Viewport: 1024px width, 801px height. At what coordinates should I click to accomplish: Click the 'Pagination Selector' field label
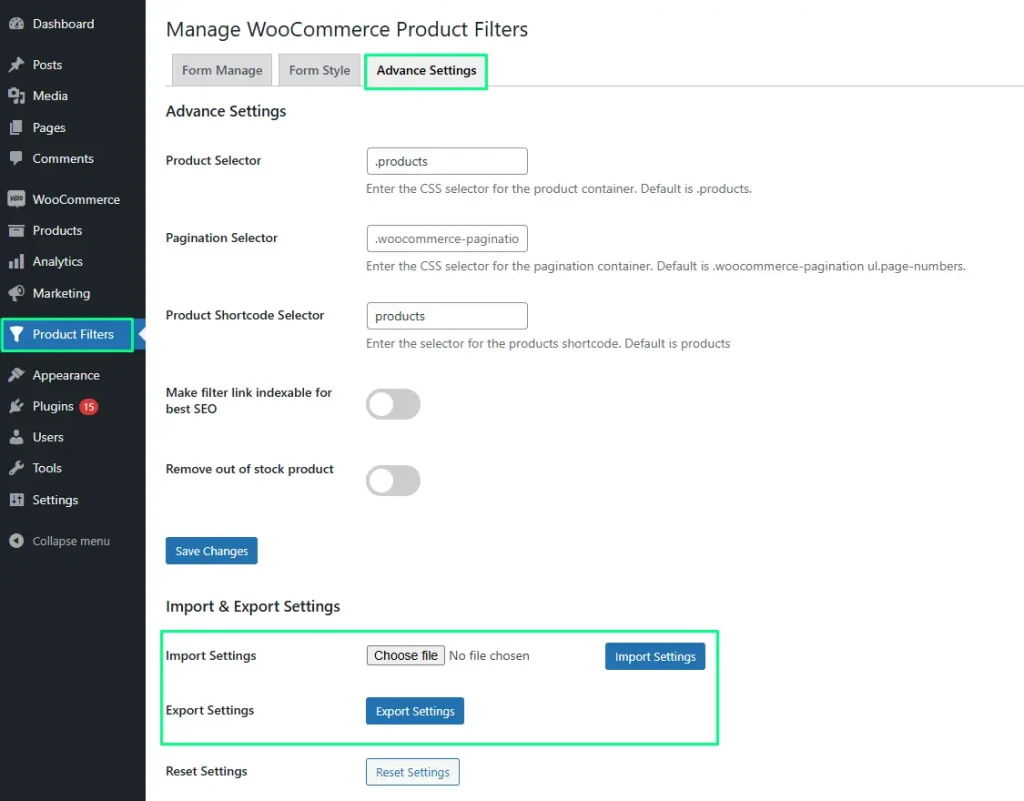tap(221, 238)
